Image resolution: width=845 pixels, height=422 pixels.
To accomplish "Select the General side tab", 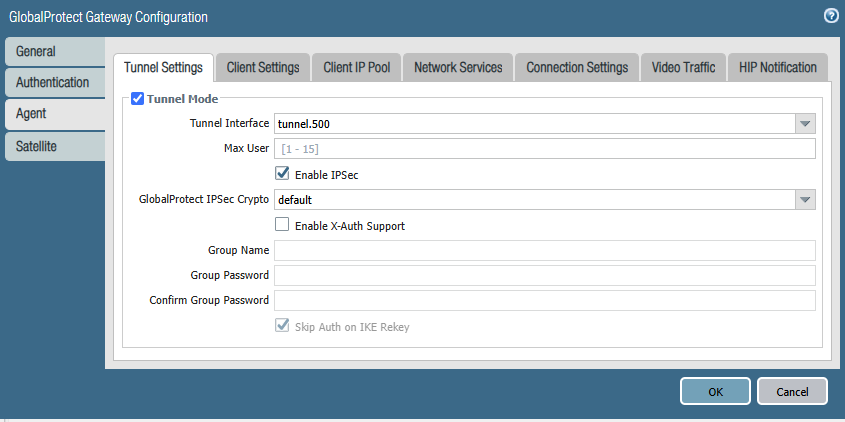I will pos(55,52).
